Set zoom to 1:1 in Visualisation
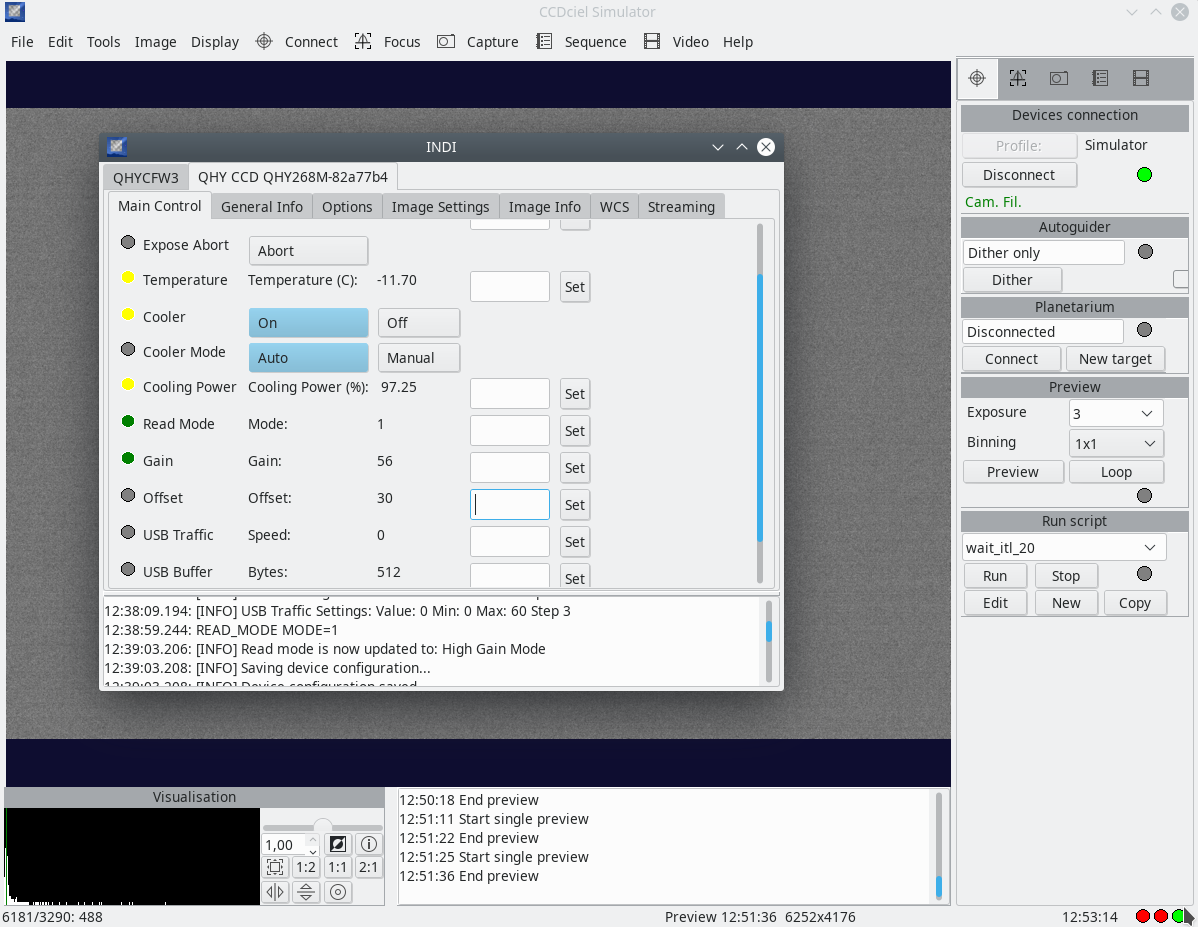 [x=338, y=867]
